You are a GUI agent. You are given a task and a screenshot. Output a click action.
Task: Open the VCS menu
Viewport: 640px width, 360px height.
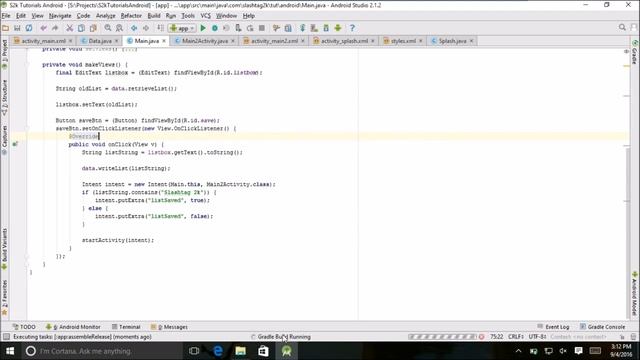tap(206, 16)
